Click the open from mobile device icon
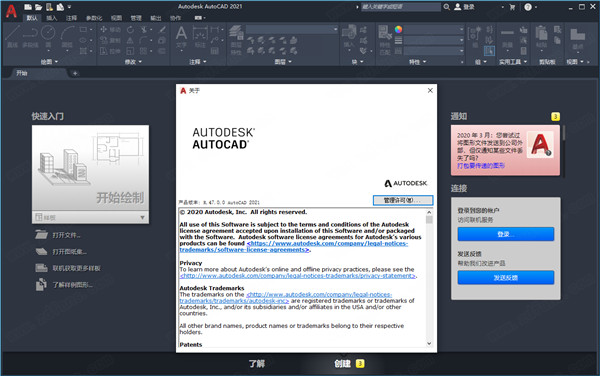600x376 pixels. pyautogui.click(x=49, y=7)
